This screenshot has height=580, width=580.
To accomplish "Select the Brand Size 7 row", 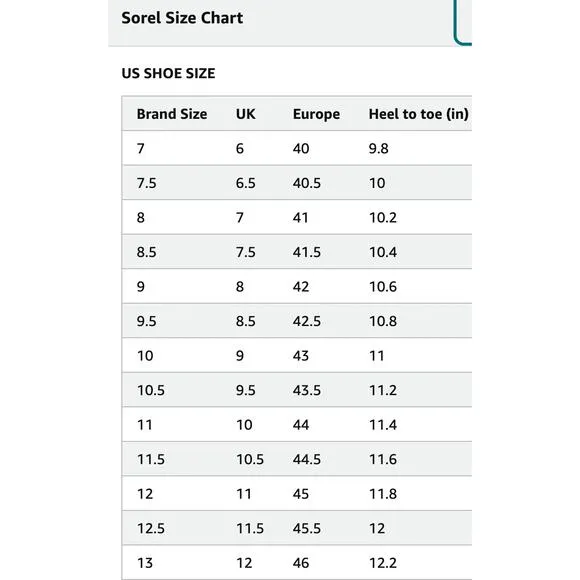I will click(x=297, y=148).
